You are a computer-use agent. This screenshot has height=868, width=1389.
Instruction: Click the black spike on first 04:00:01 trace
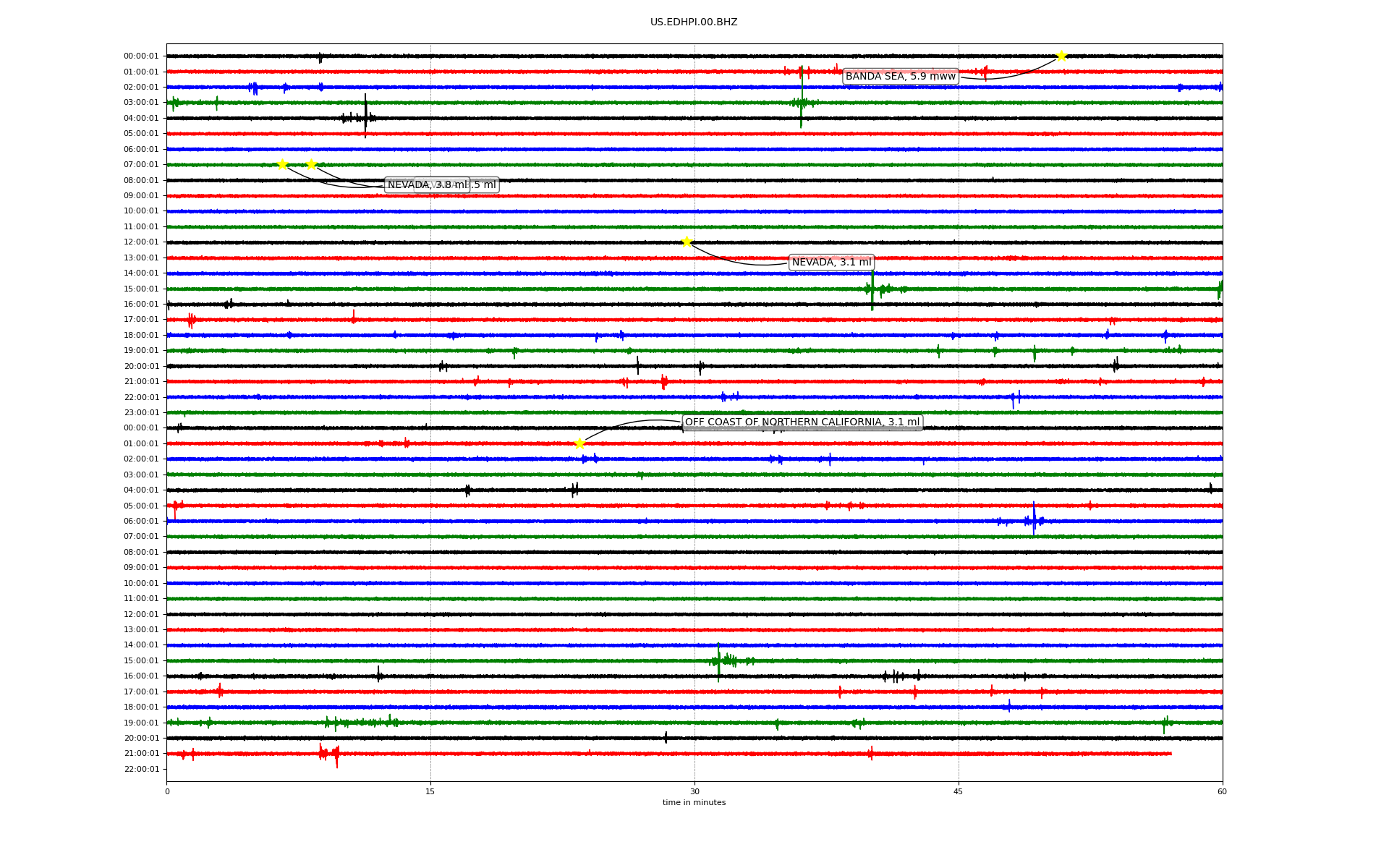[x=365, y=116]
